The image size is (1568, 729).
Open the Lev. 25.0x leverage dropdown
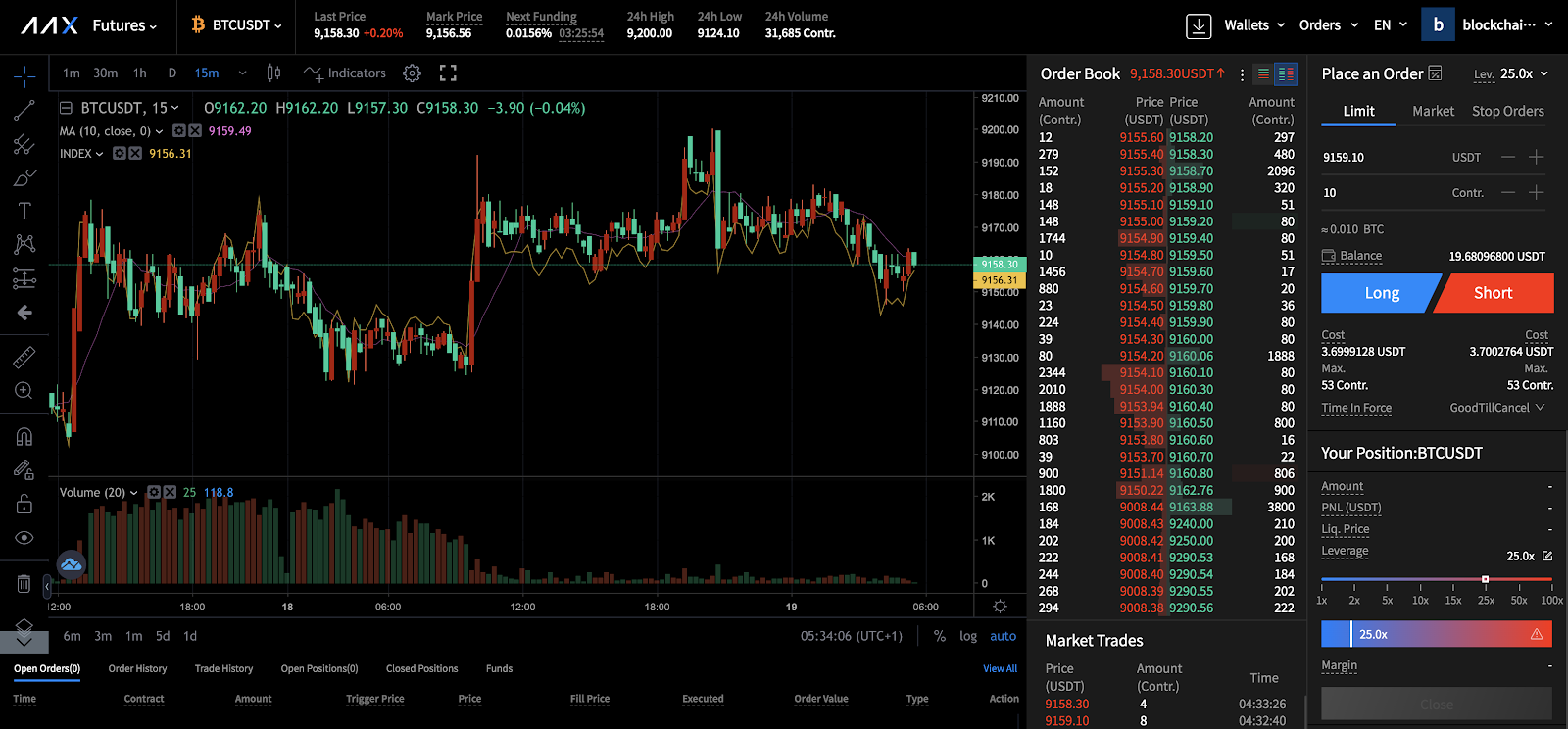1511,74
